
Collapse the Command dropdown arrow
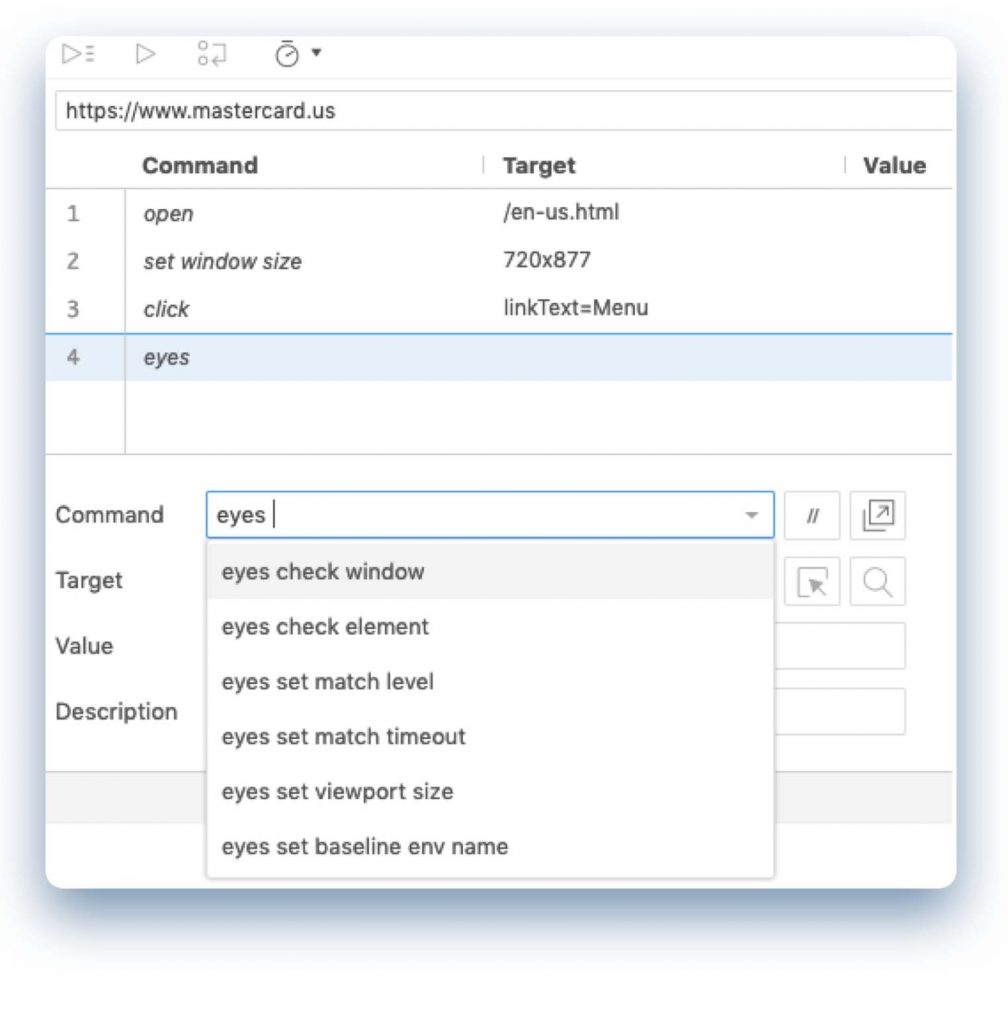(x=751, y=516)
